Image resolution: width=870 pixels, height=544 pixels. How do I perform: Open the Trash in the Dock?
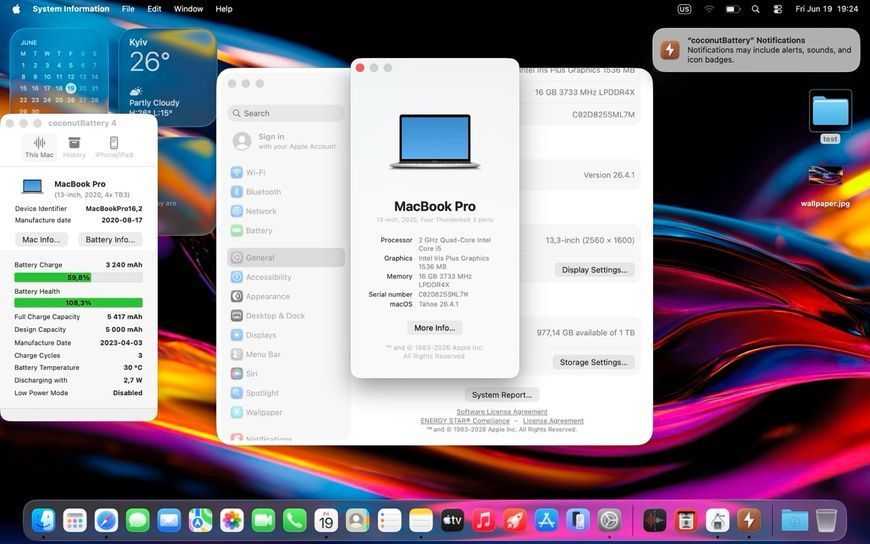click(826, 521)
